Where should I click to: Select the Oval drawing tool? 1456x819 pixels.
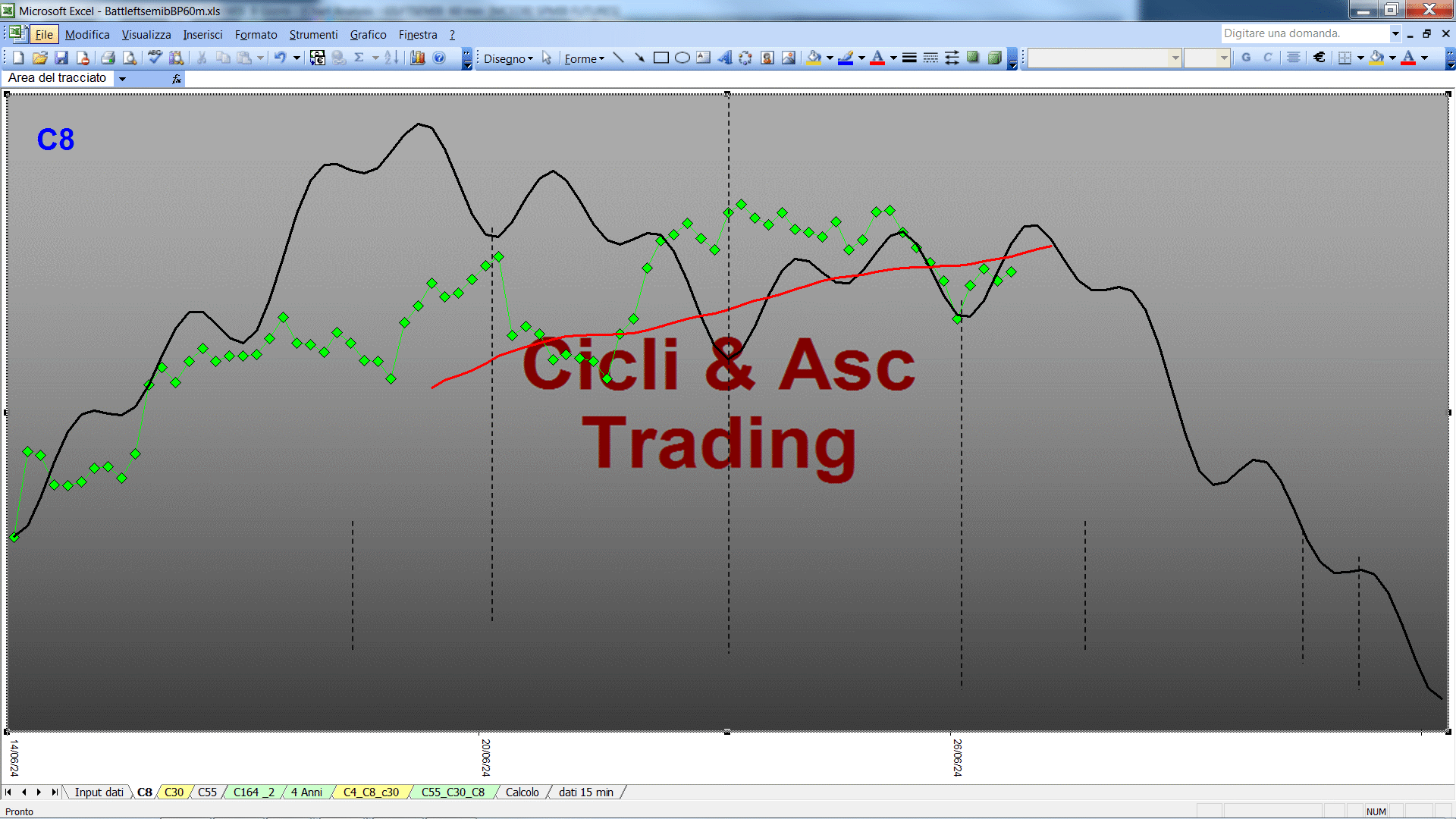tap(682, 58)
